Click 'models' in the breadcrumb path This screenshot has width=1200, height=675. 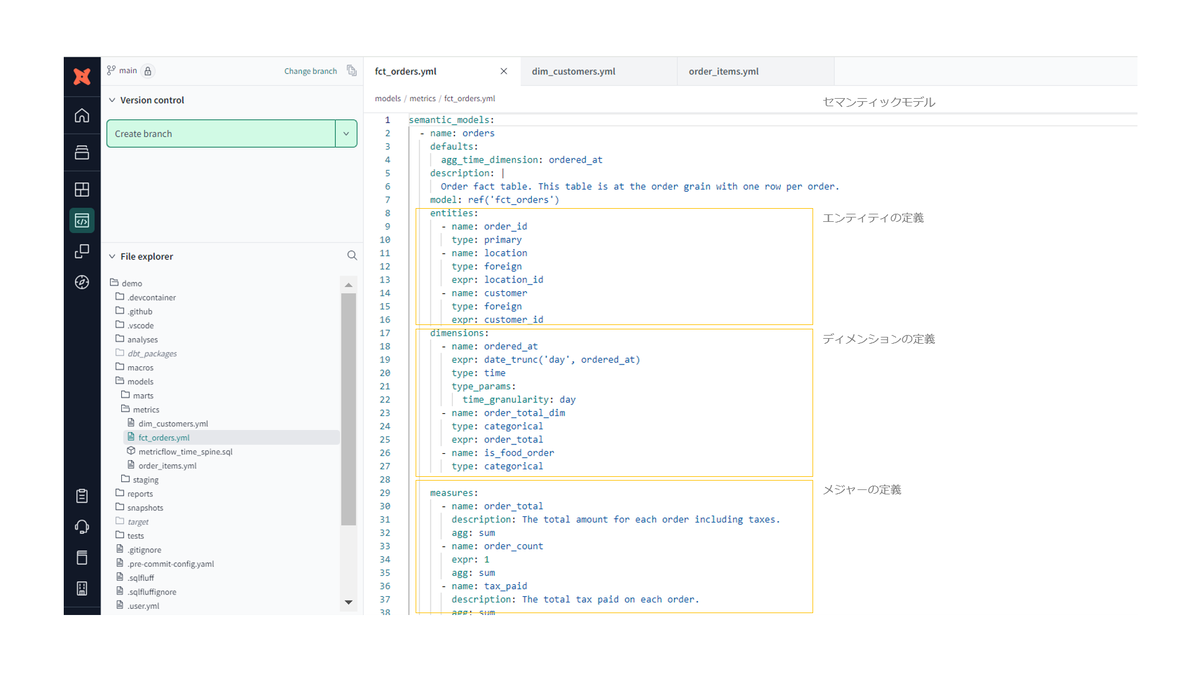[x=388, y=99]
